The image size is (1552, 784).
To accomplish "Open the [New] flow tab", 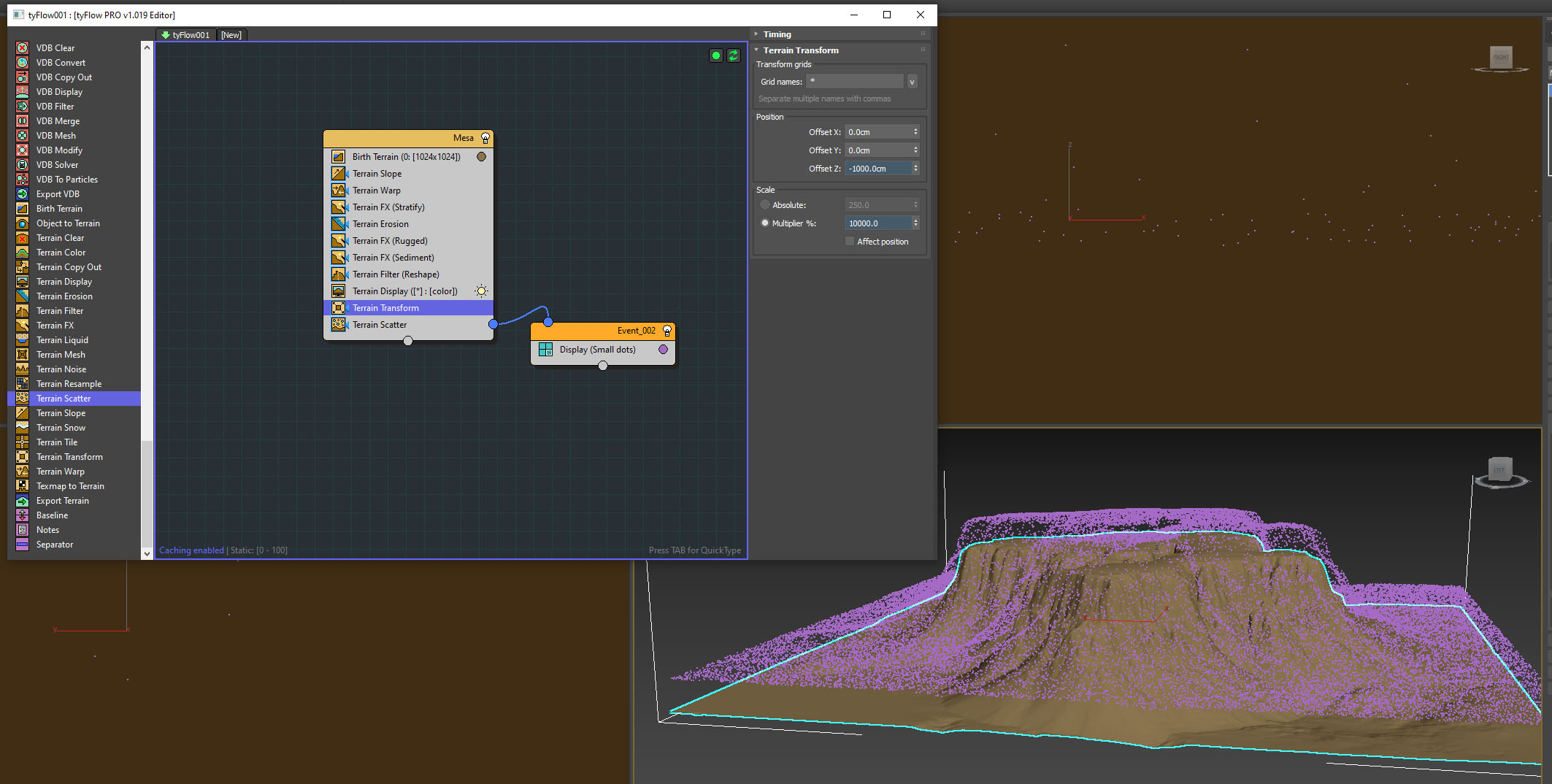I will pyautogui.click(x=231, y=35).
